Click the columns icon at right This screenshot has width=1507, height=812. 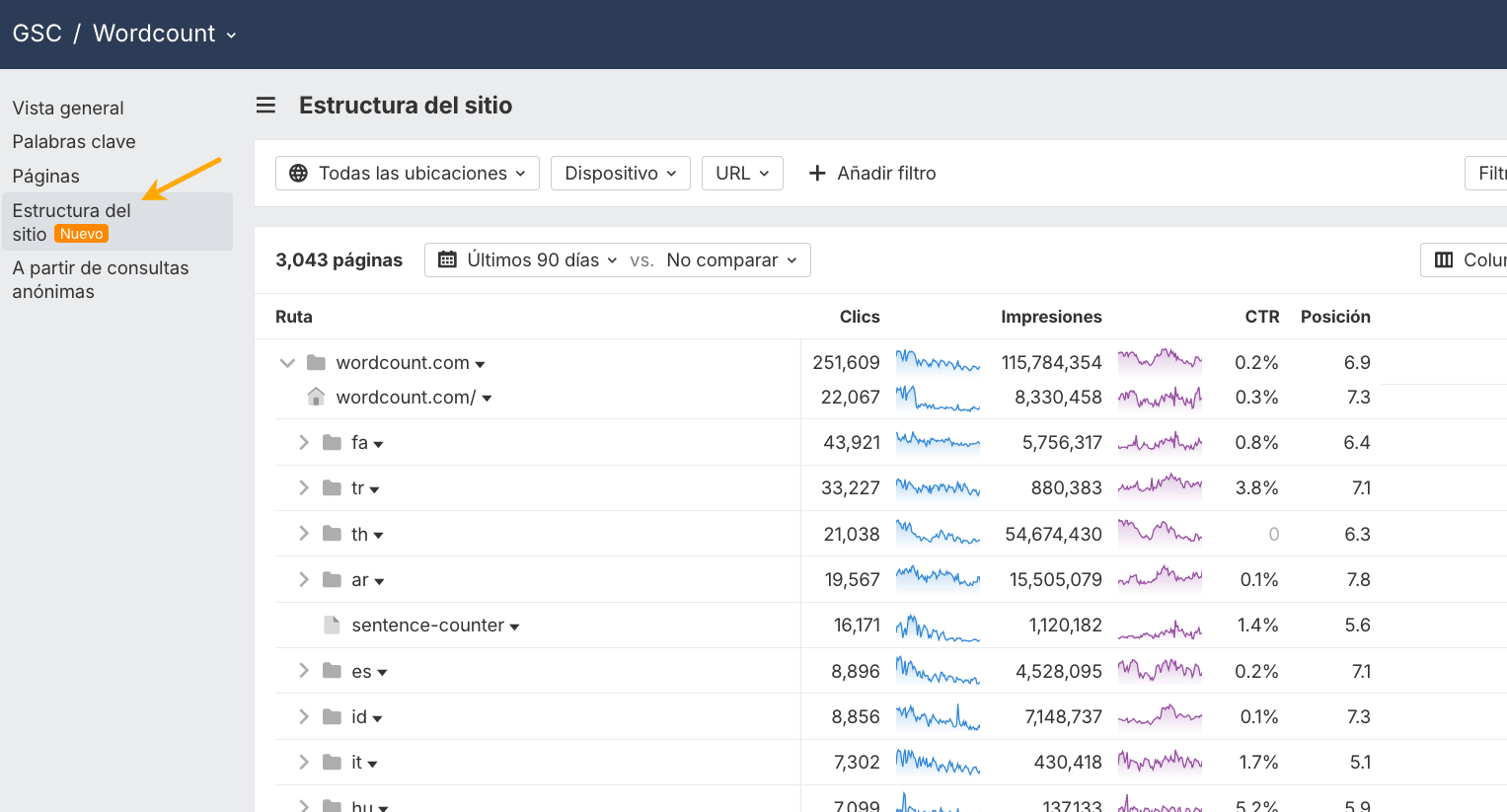(1444, 260)
